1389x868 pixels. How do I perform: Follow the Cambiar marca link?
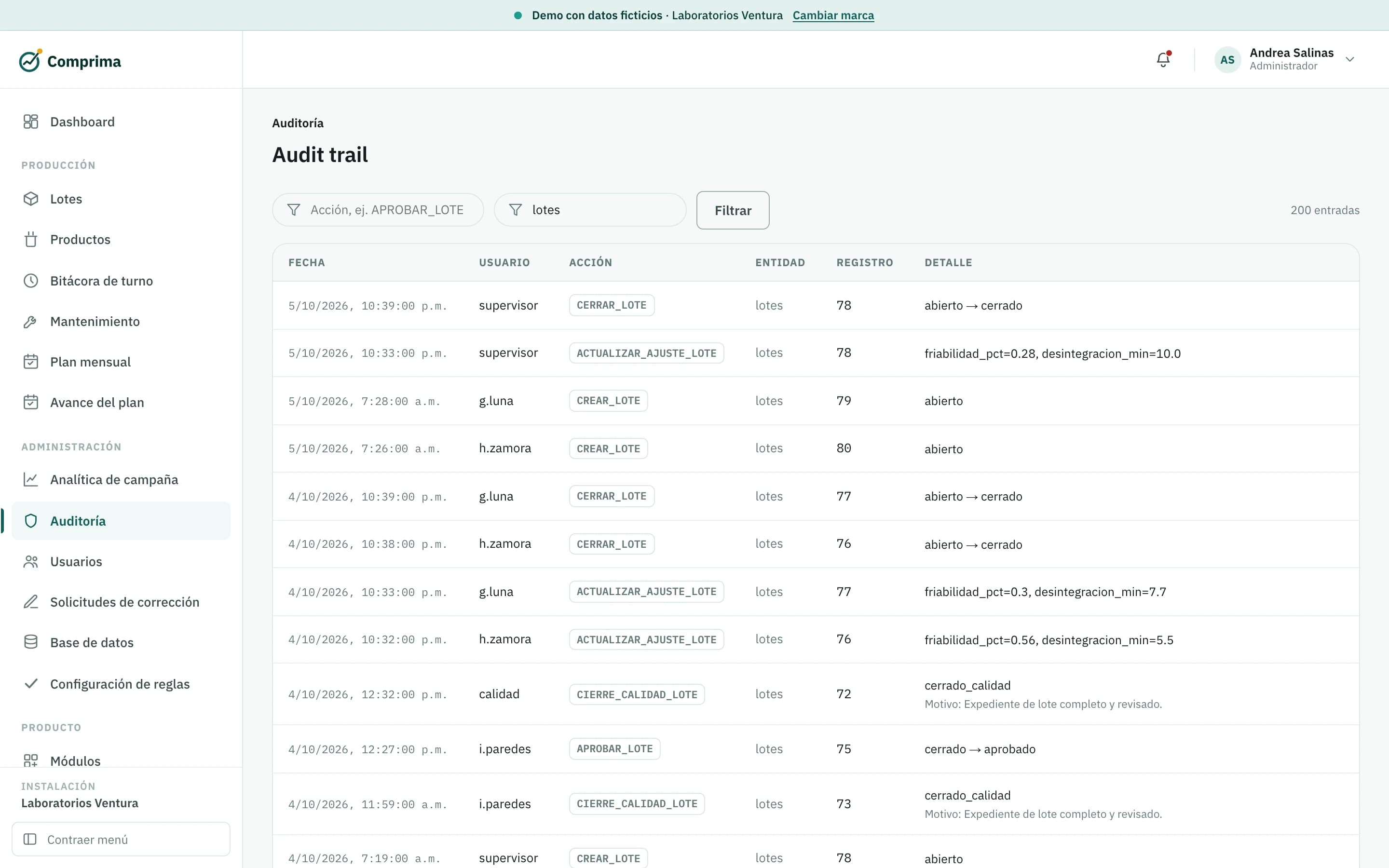[x=833, y=15]
